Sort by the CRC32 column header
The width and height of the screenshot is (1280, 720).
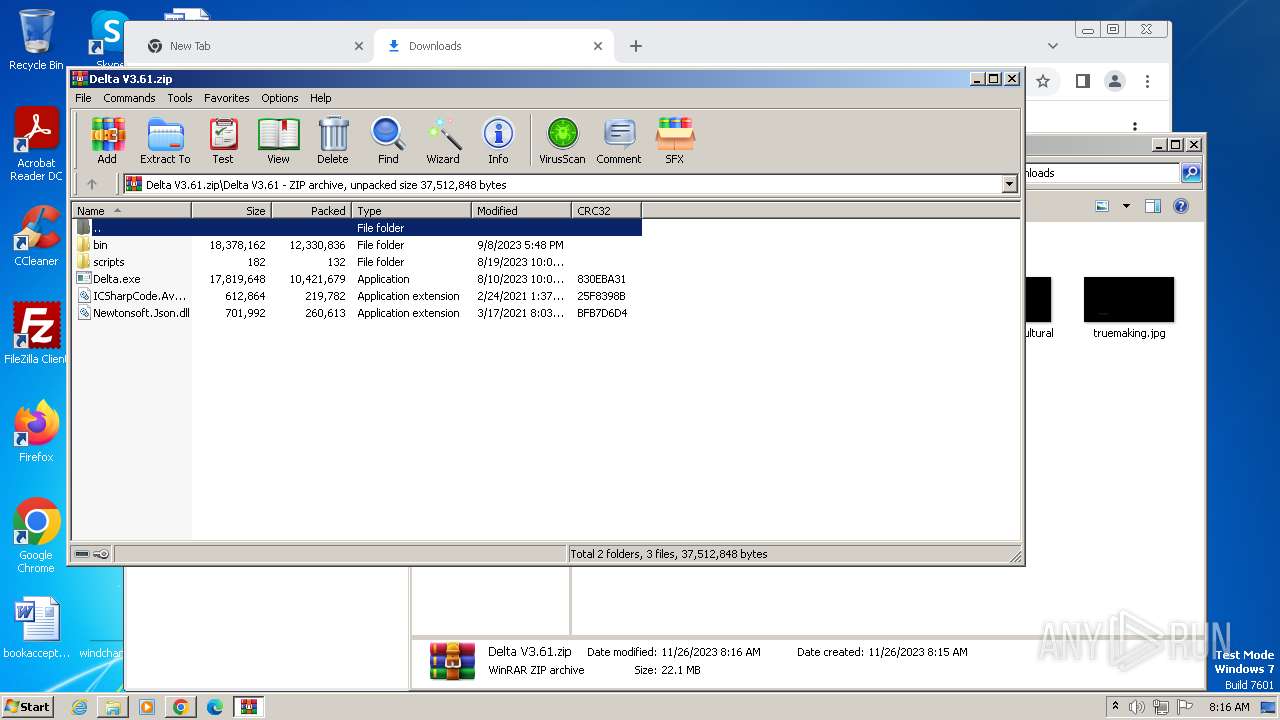click(x=606, y=211)
